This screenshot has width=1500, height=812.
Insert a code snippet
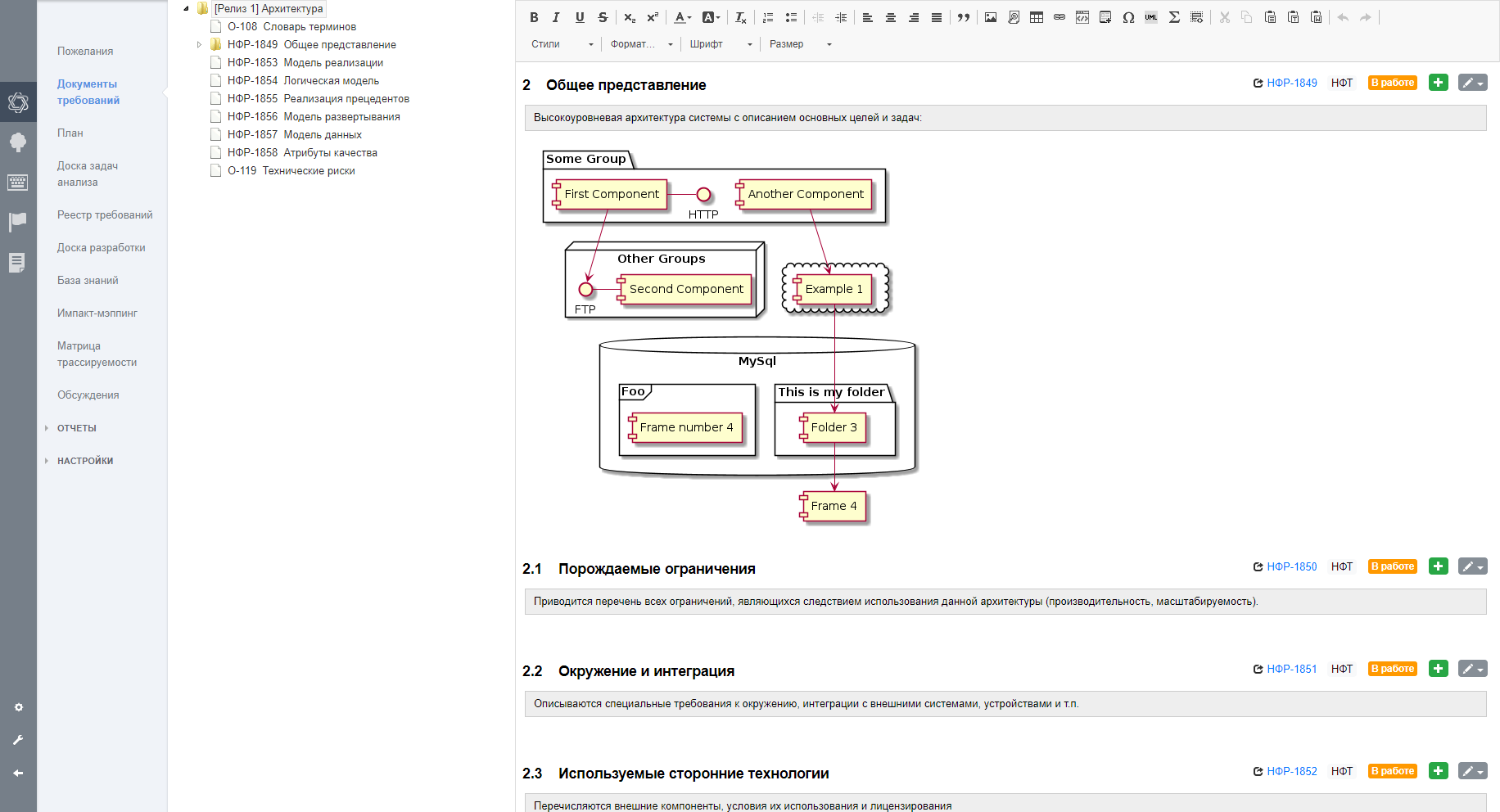click(x=1082, y=17)
